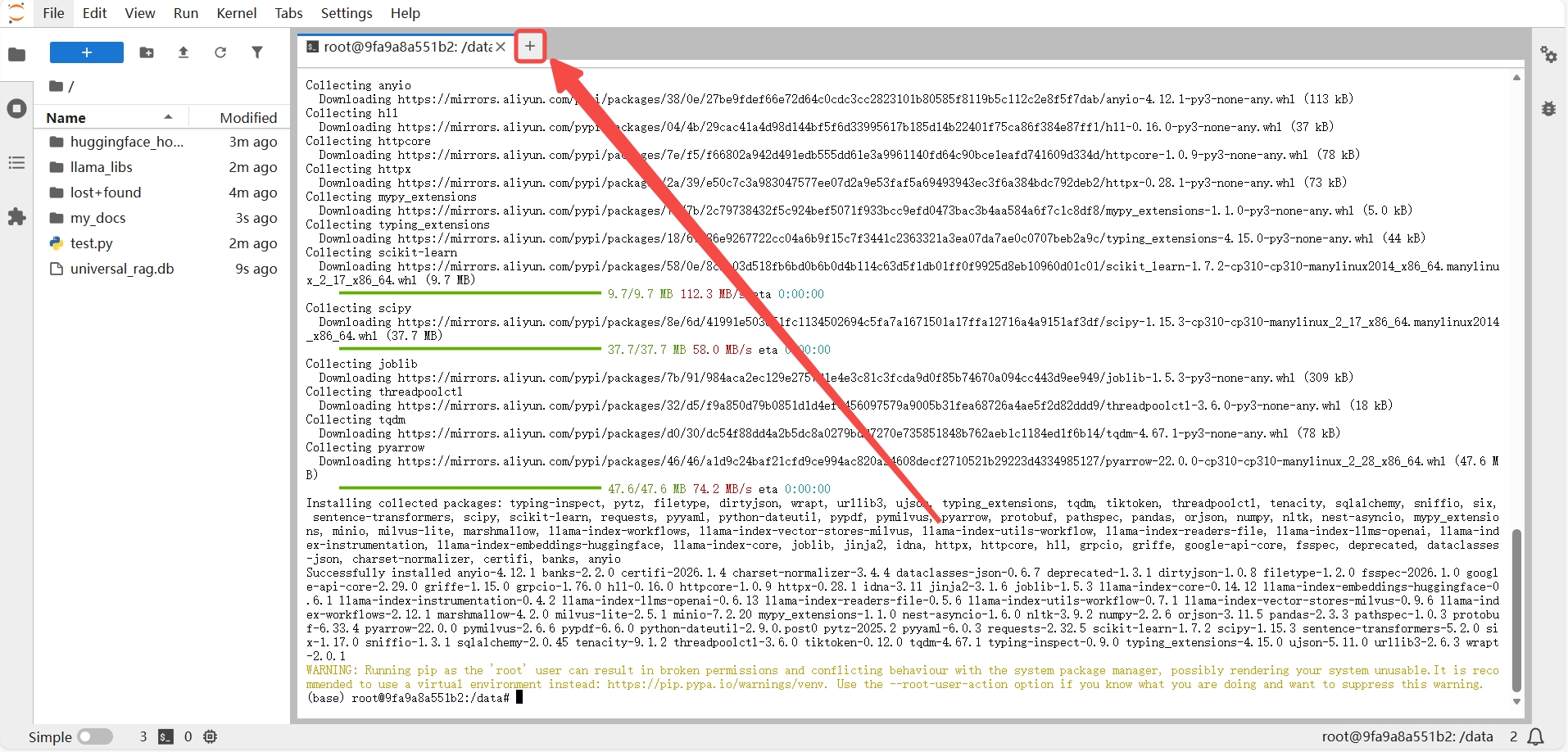Click the kernel settings icon in status bar
1568x752 pixels.
(211, 736)
